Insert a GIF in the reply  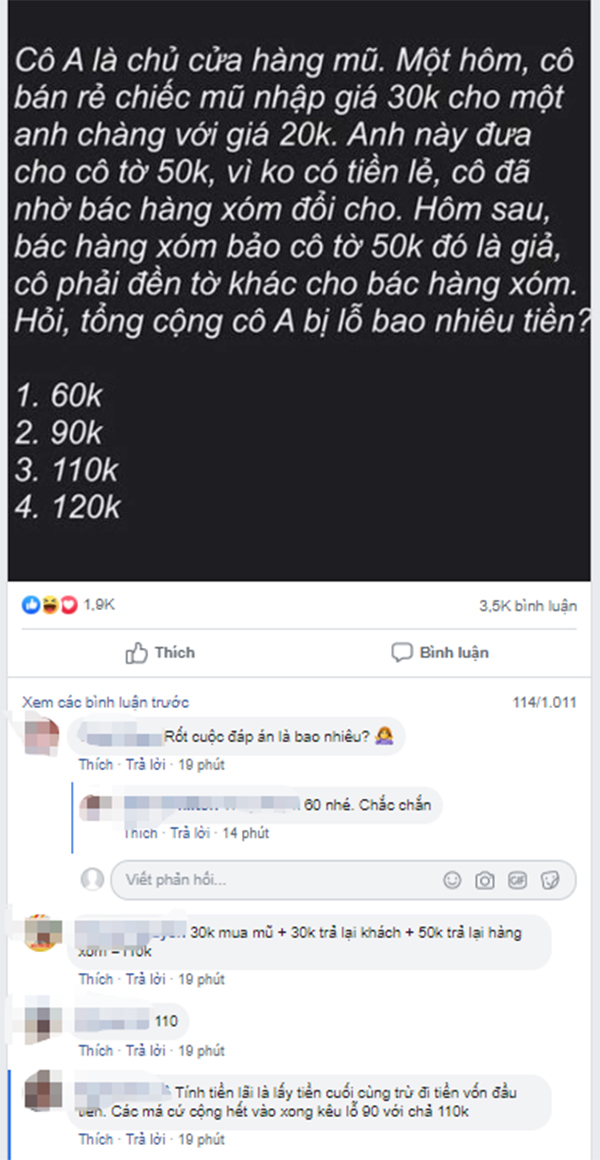tap(516, 880)
